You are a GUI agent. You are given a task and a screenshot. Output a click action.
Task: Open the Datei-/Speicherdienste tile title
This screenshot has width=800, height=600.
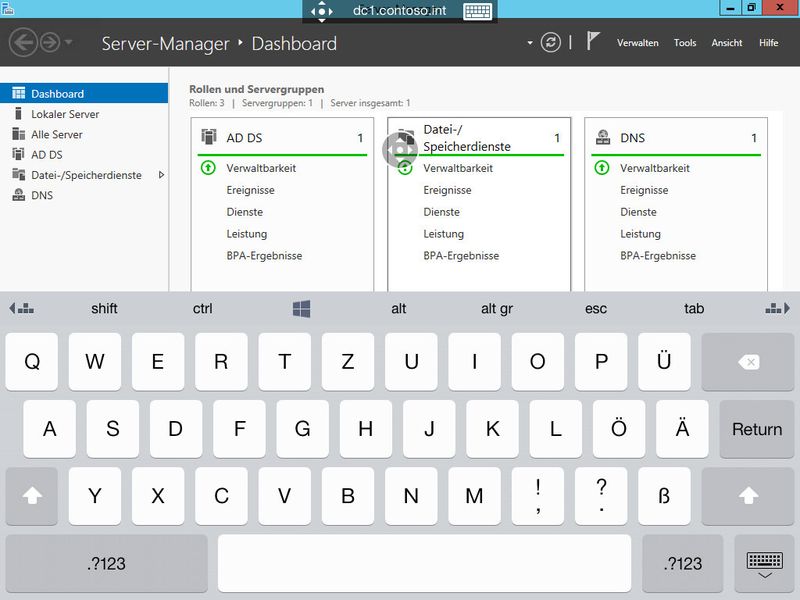click(x=467, y=138)
